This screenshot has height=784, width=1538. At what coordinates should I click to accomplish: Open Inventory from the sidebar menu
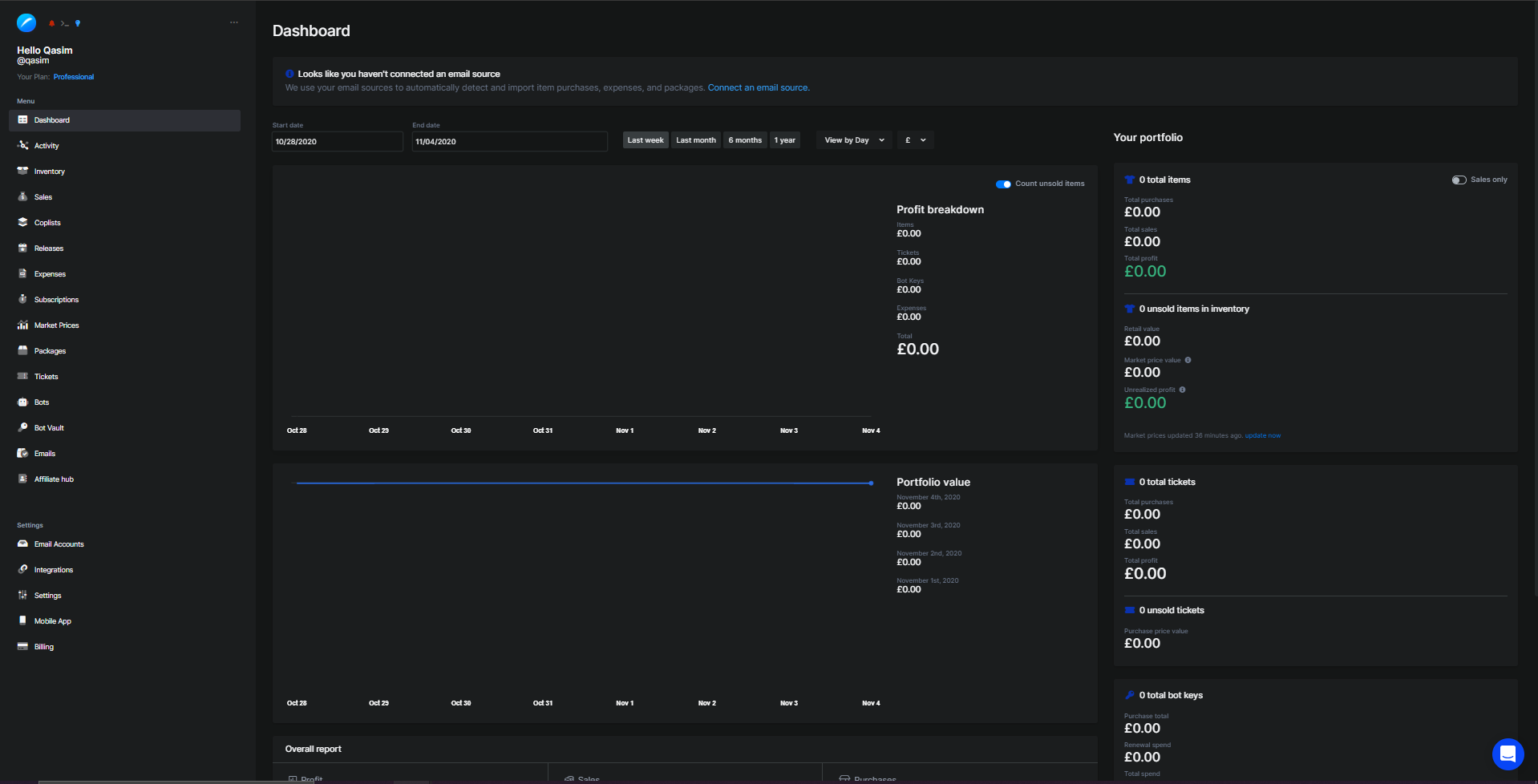pyautogui.click(x=49, y=172)
